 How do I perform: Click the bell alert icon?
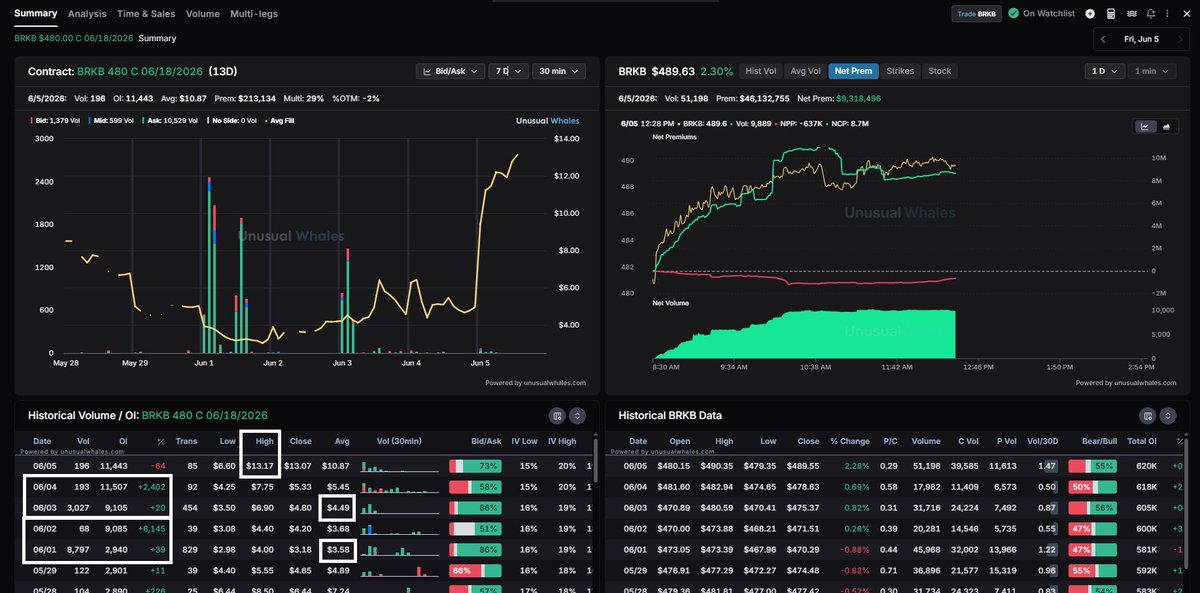coord(1151,14)
